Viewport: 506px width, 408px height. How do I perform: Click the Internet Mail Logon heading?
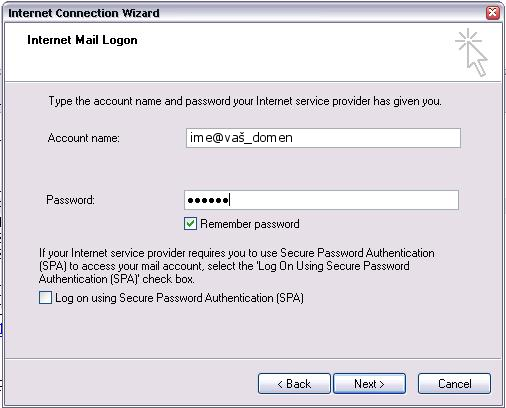pos(82,40)
